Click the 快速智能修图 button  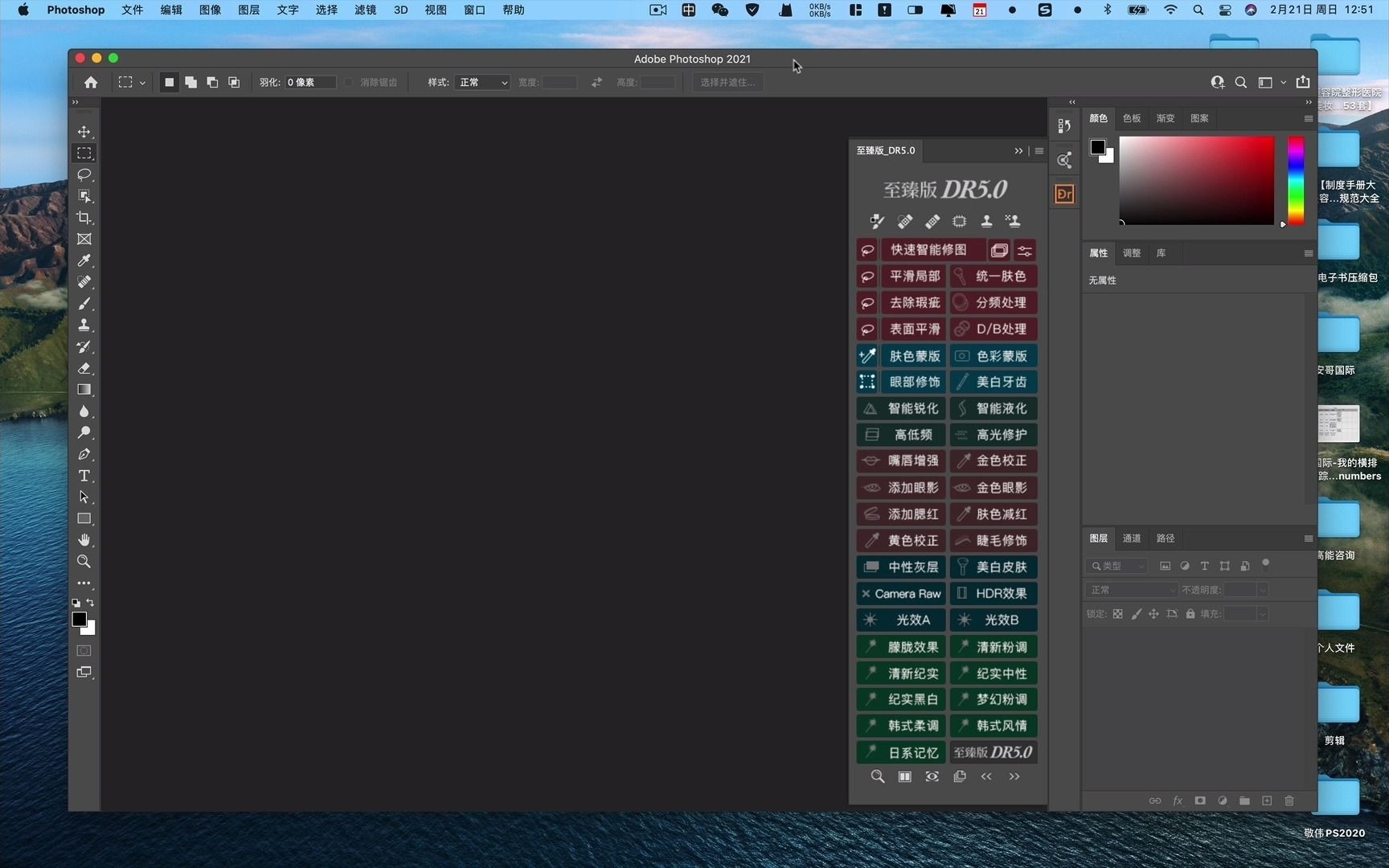click(932, 250)
